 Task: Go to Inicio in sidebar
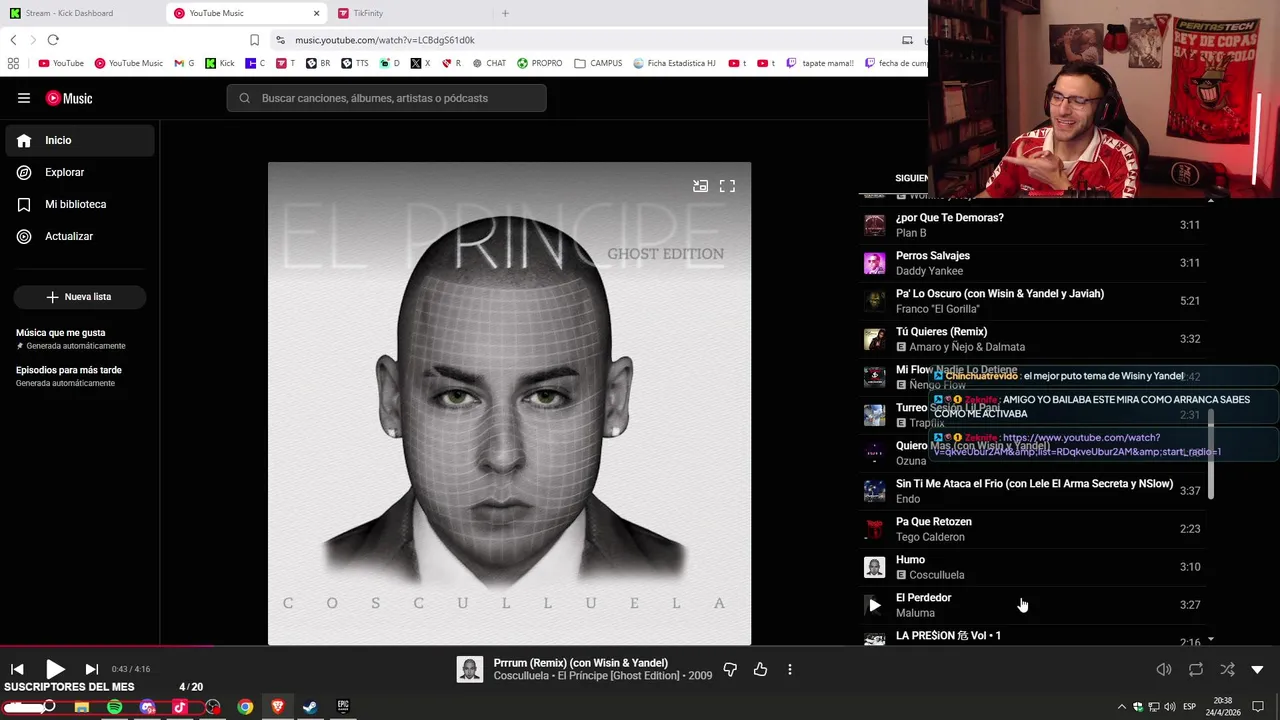pyautogui.click(x=80, y=140)
